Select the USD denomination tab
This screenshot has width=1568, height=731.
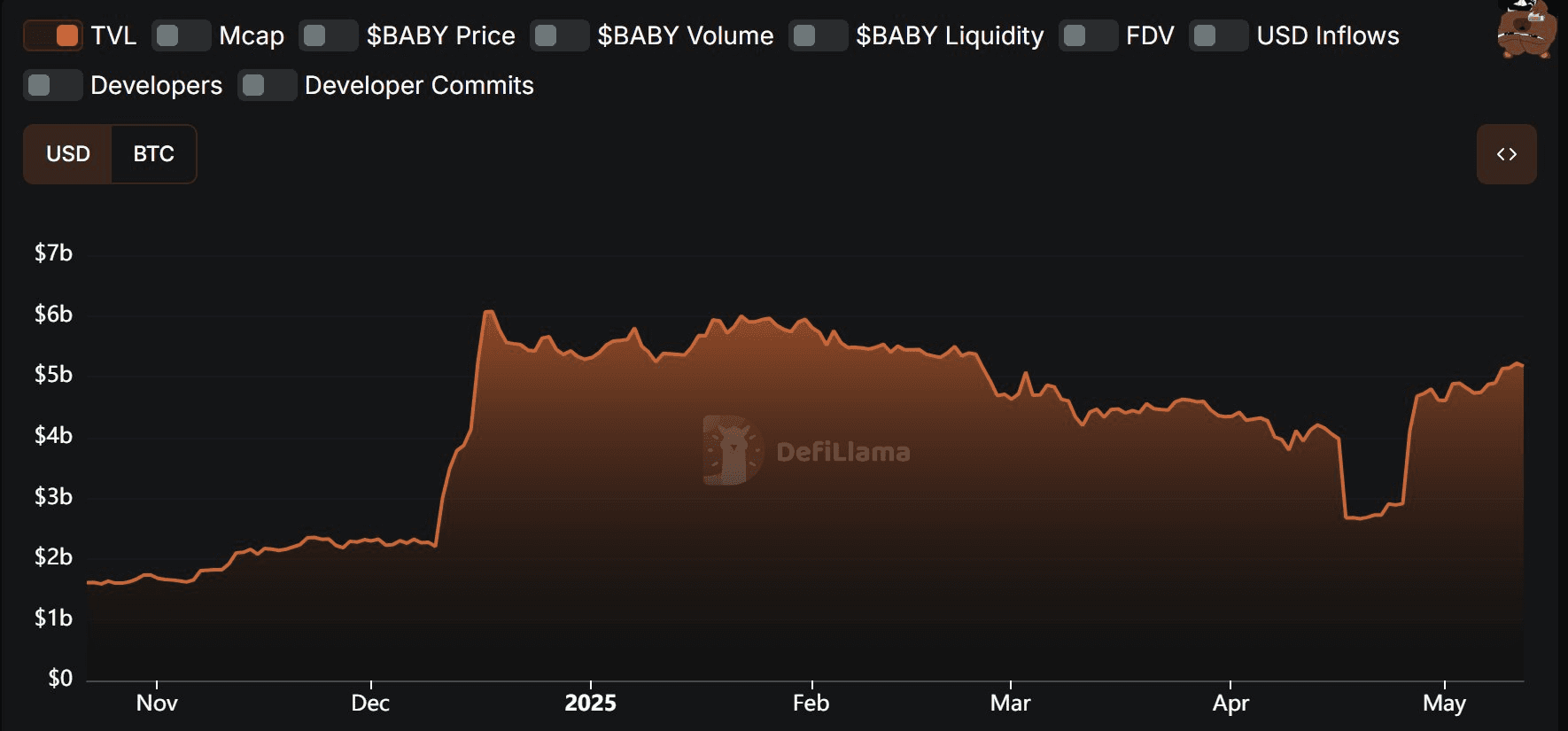coord(68,154)
